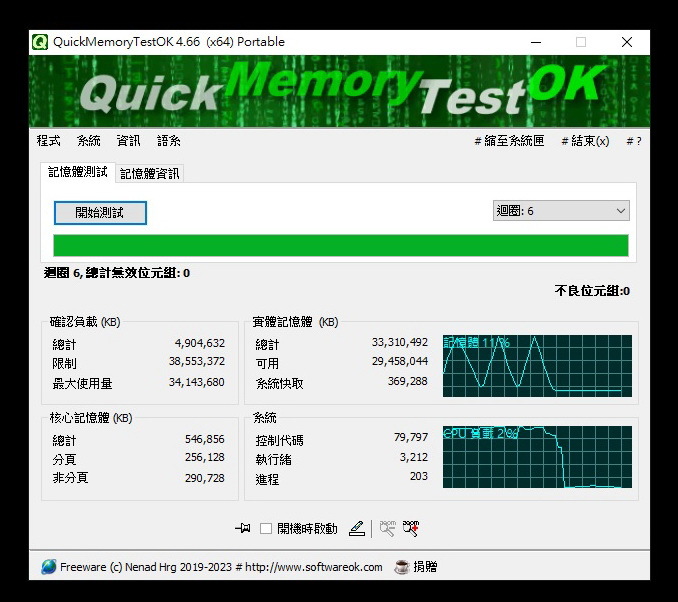Enable the 開機時啟動 startup checkbox
Image resolution: width=678 pixels, height=602 pixels.
tap(265, 528)
